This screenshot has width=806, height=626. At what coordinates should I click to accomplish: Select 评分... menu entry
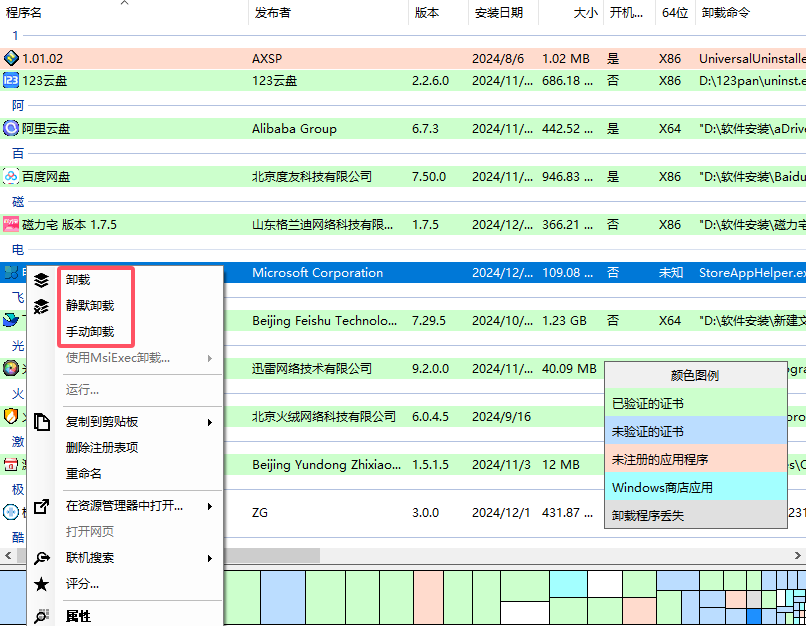tap(82, 584)
